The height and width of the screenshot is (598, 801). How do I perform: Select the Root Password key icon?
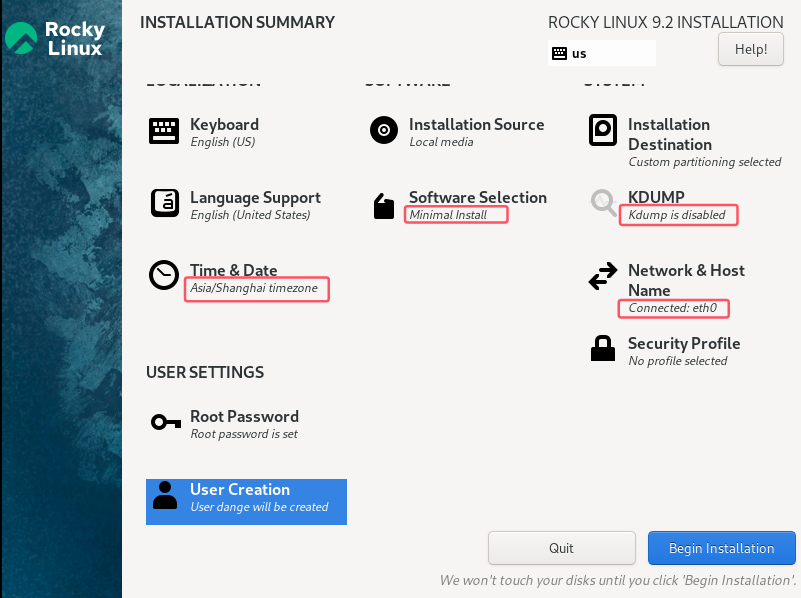pos(166,422)
